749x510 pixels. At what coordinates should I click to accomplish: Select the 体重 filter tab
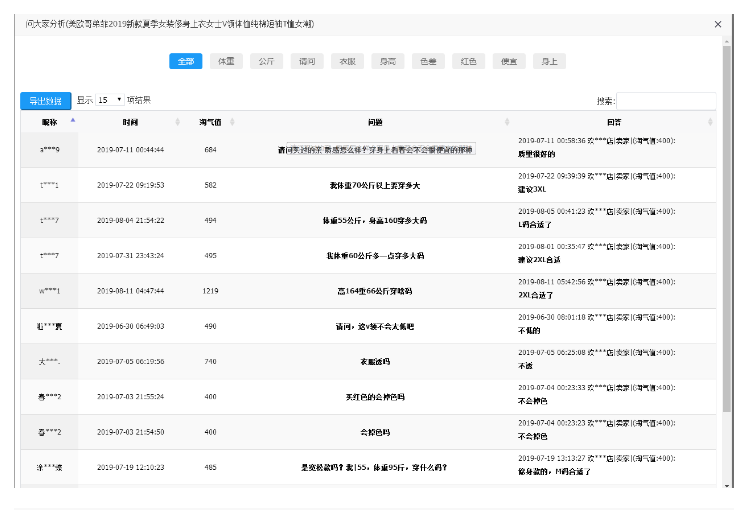[x=226, y=61]
